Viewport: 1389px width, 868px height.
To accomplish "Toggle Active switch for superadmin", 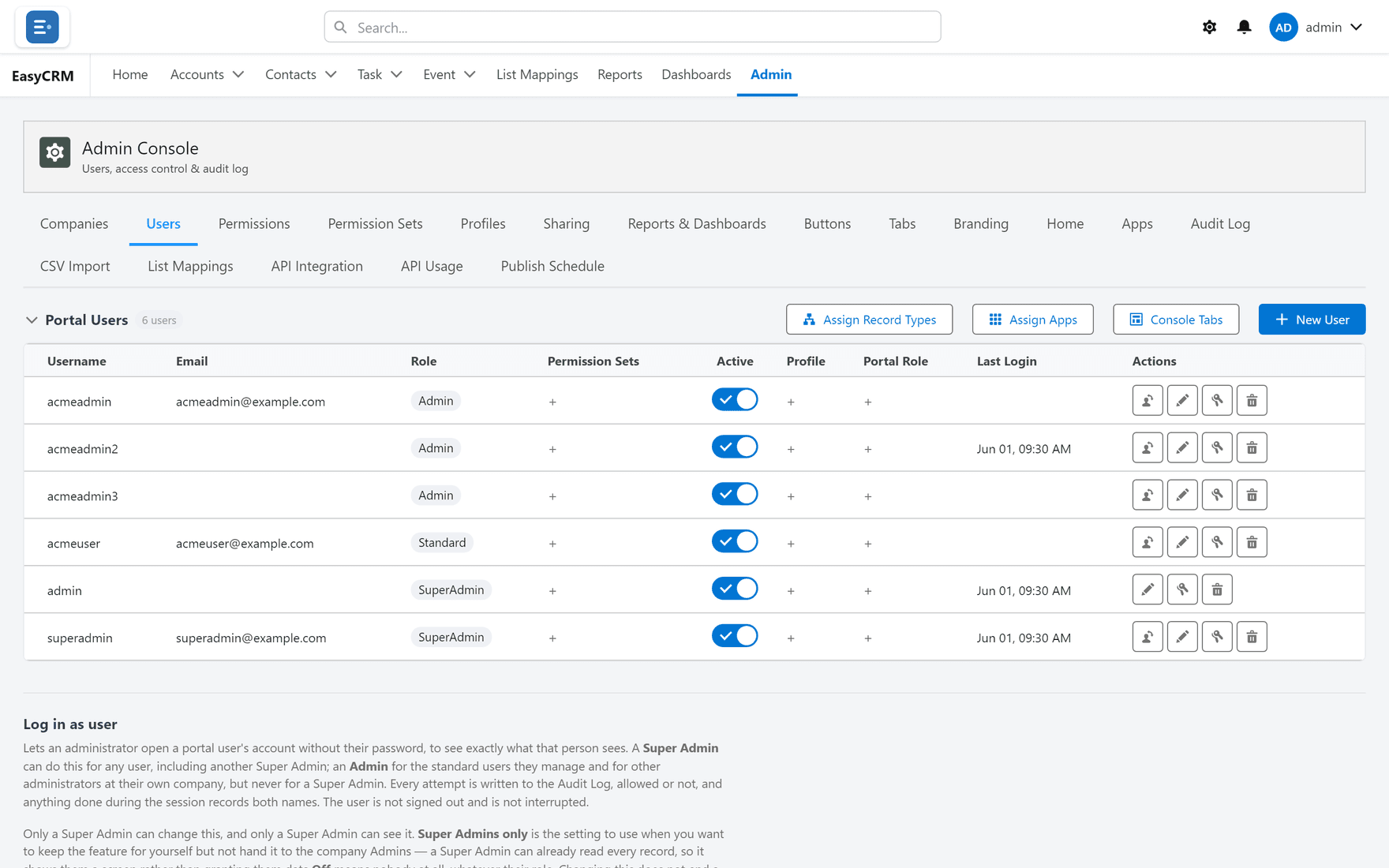I will click(x=735, y=637).
